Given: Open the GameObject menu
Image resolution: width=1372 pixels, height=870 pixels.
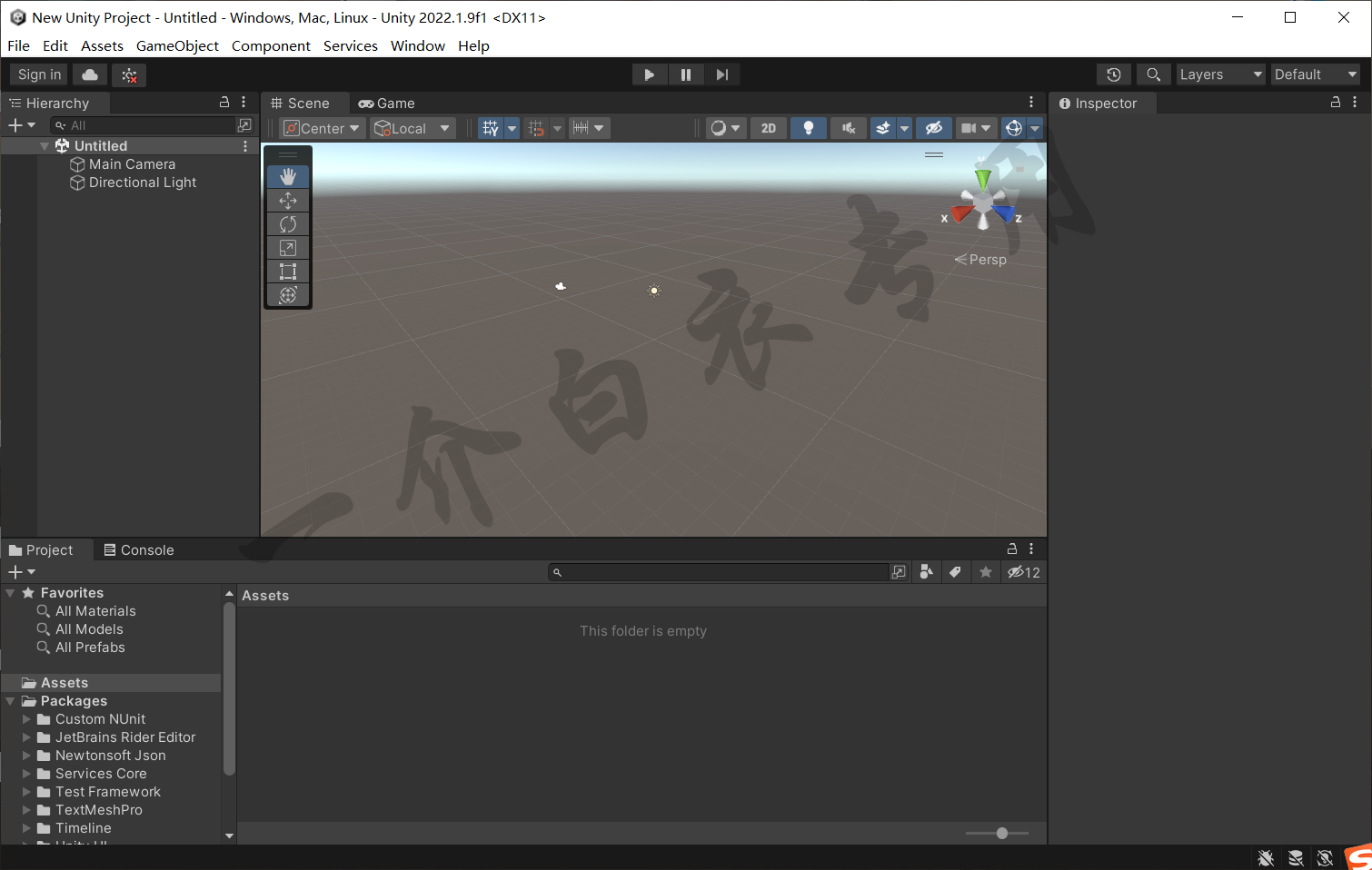Looking at the screenshot, I should (177, 45).
